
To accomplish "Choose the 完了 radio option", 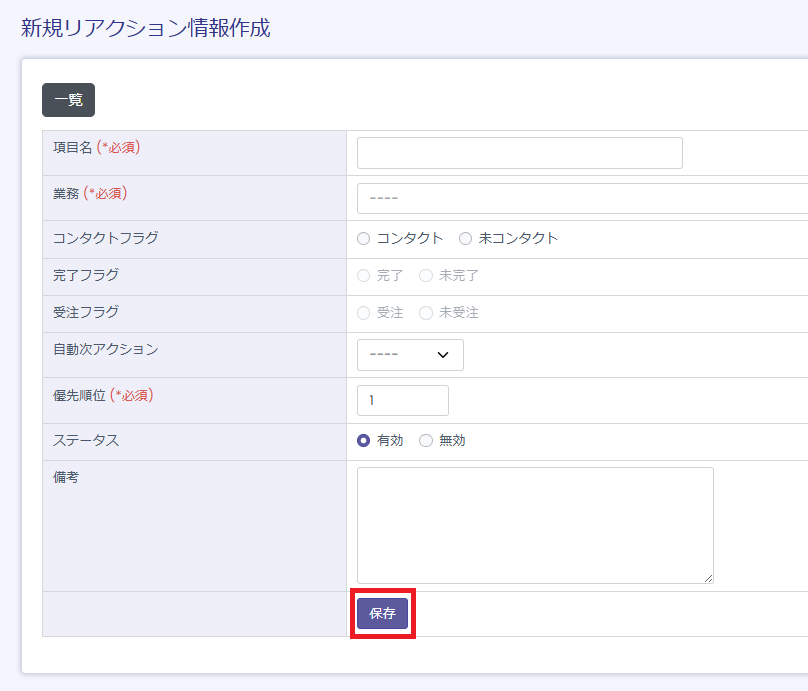I will (364, 276).
